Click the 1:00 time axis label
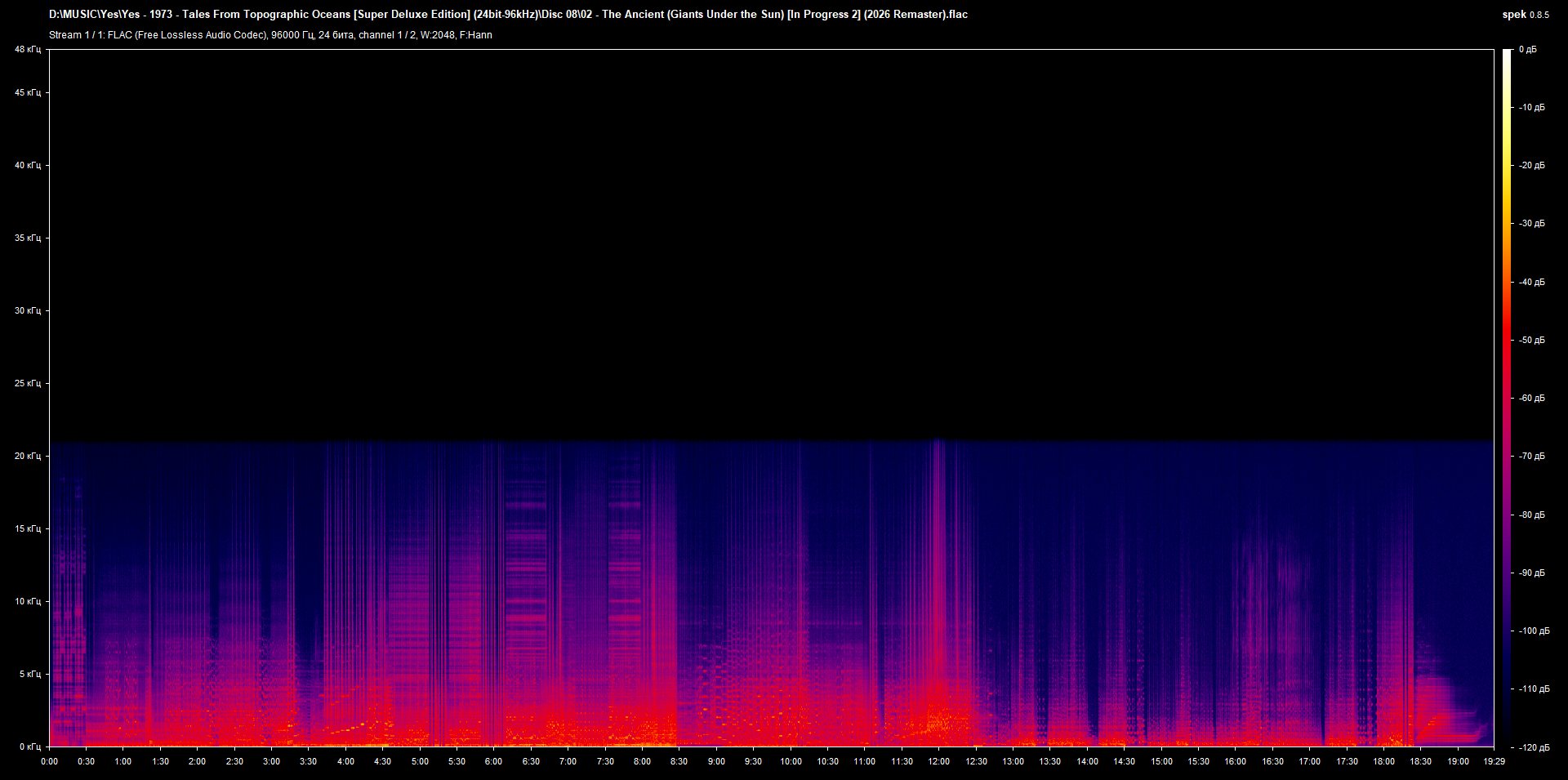Screen dimensions: 1568x780 coord(122,761)
